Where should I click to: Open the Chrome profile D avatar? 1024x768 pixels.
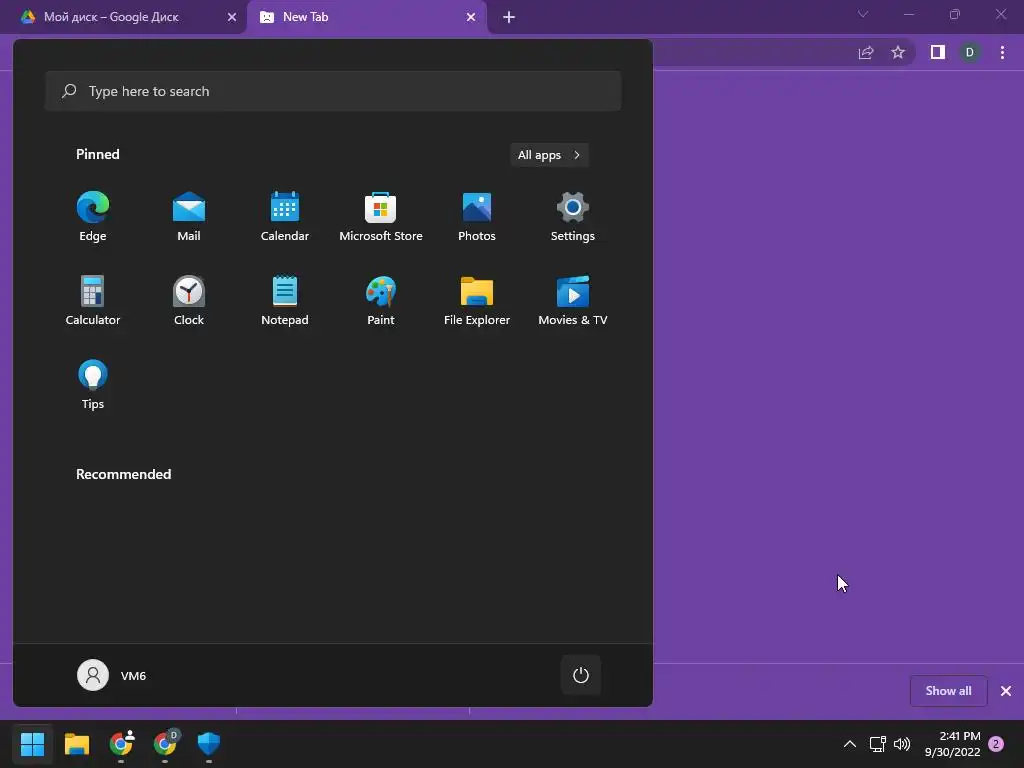[970, 52]
